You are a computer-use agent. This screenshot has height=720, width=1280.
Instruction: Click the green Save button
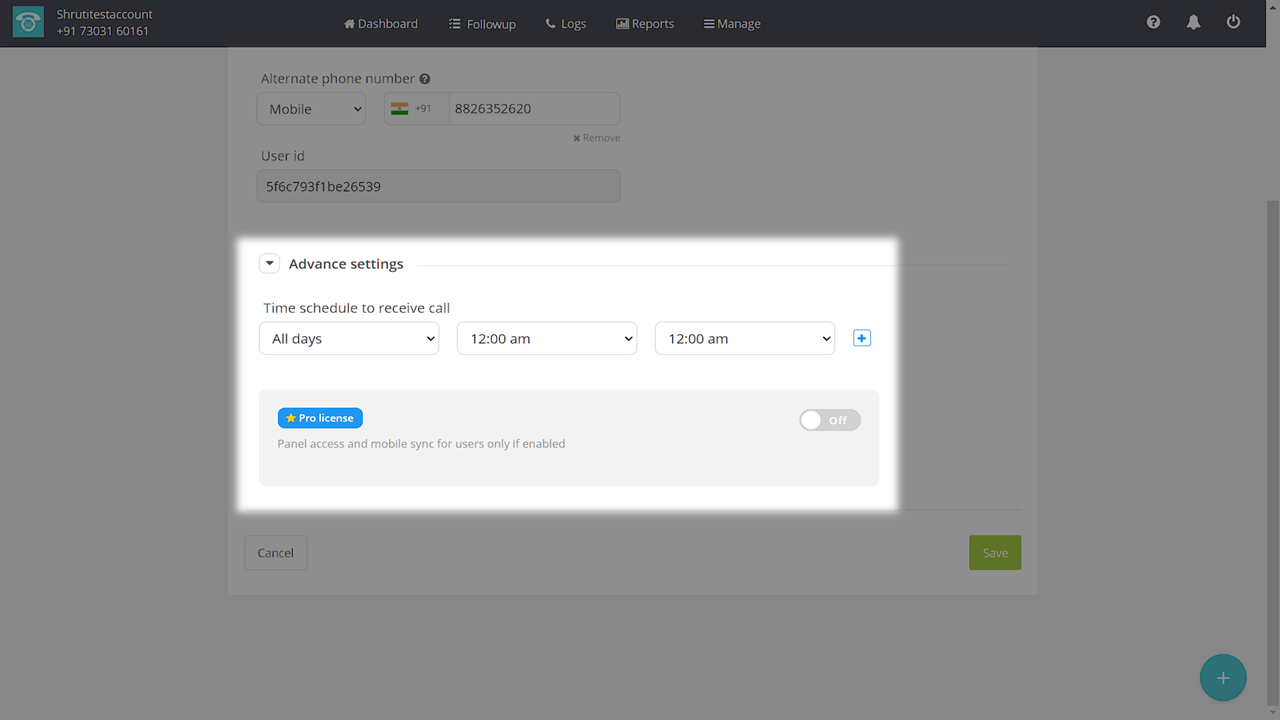994,553
